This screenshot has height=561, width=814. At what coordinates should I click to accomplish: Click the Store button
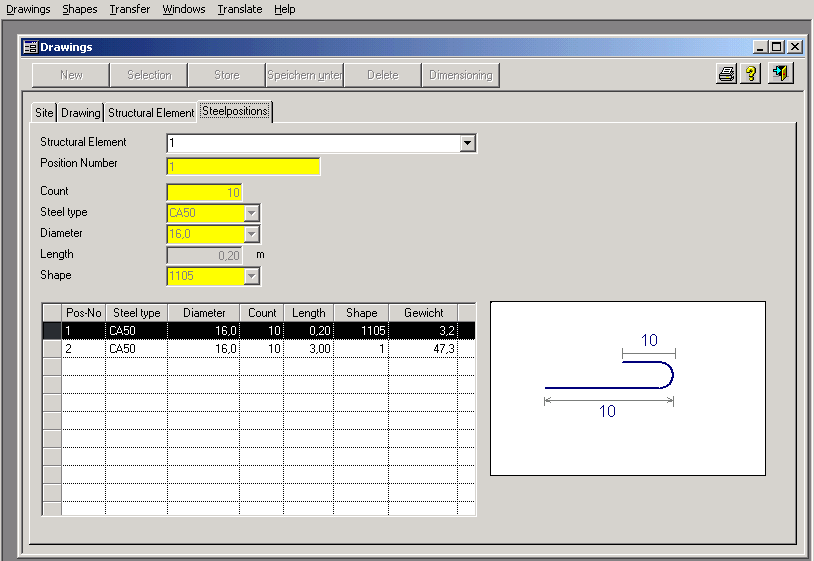coord(227,75)
